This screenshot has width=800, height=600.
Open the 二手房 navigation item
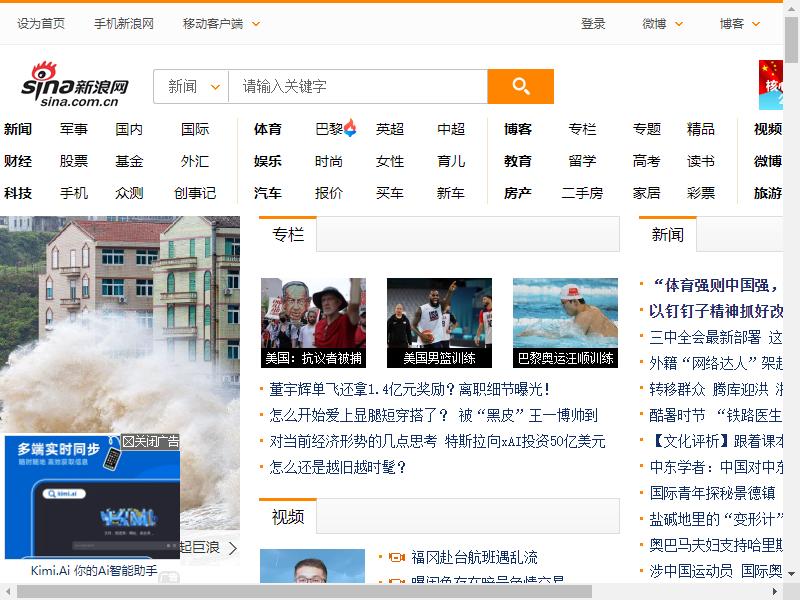583,193
